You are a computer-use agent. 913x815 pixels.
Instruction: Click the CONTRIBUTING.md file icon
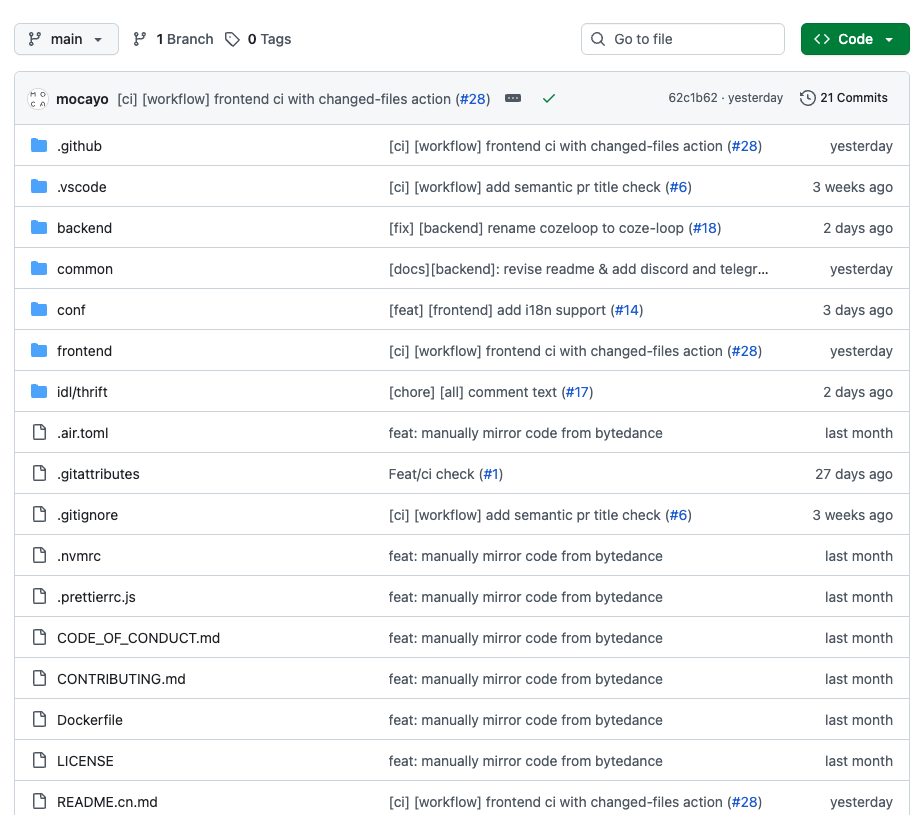(39, 678)
